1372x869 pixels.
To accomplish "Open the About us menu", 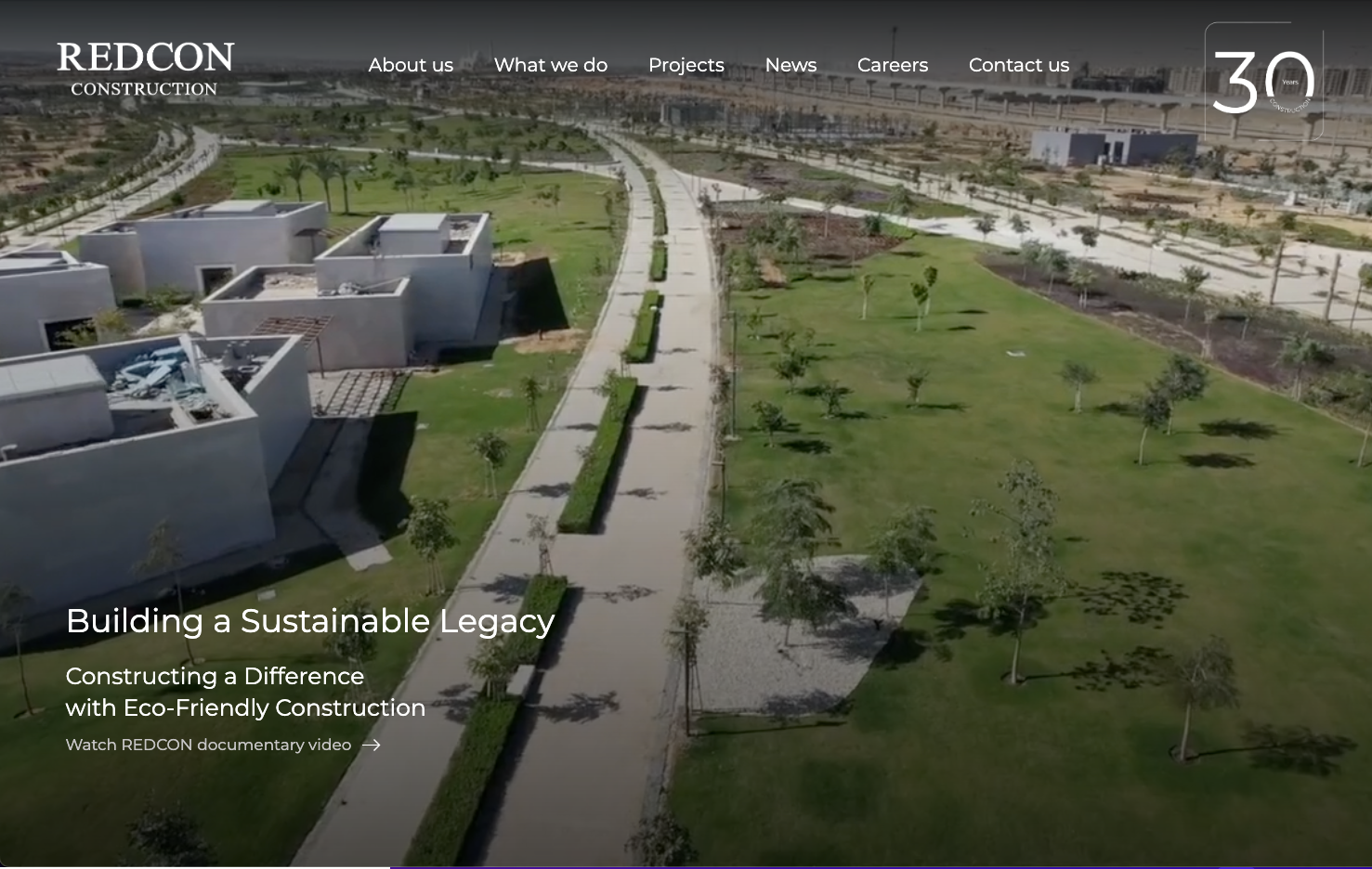I will [x=411, y=65].
